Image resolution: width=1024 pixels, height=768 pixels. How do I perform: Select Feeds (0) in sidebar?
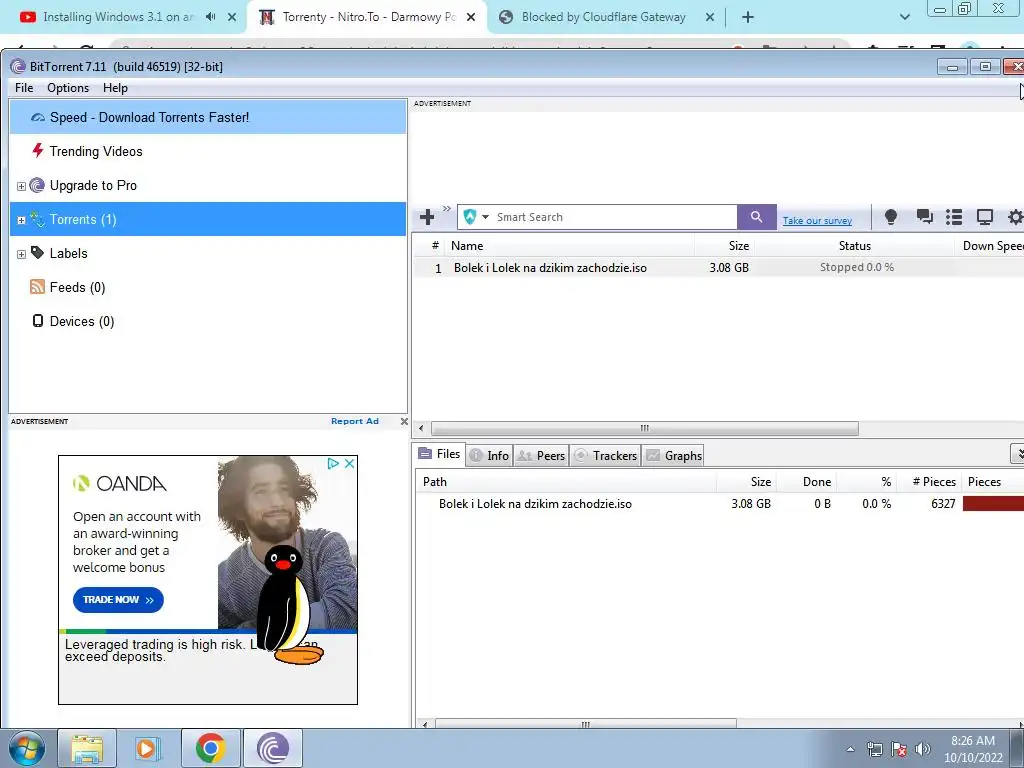(x=208, y=287)
